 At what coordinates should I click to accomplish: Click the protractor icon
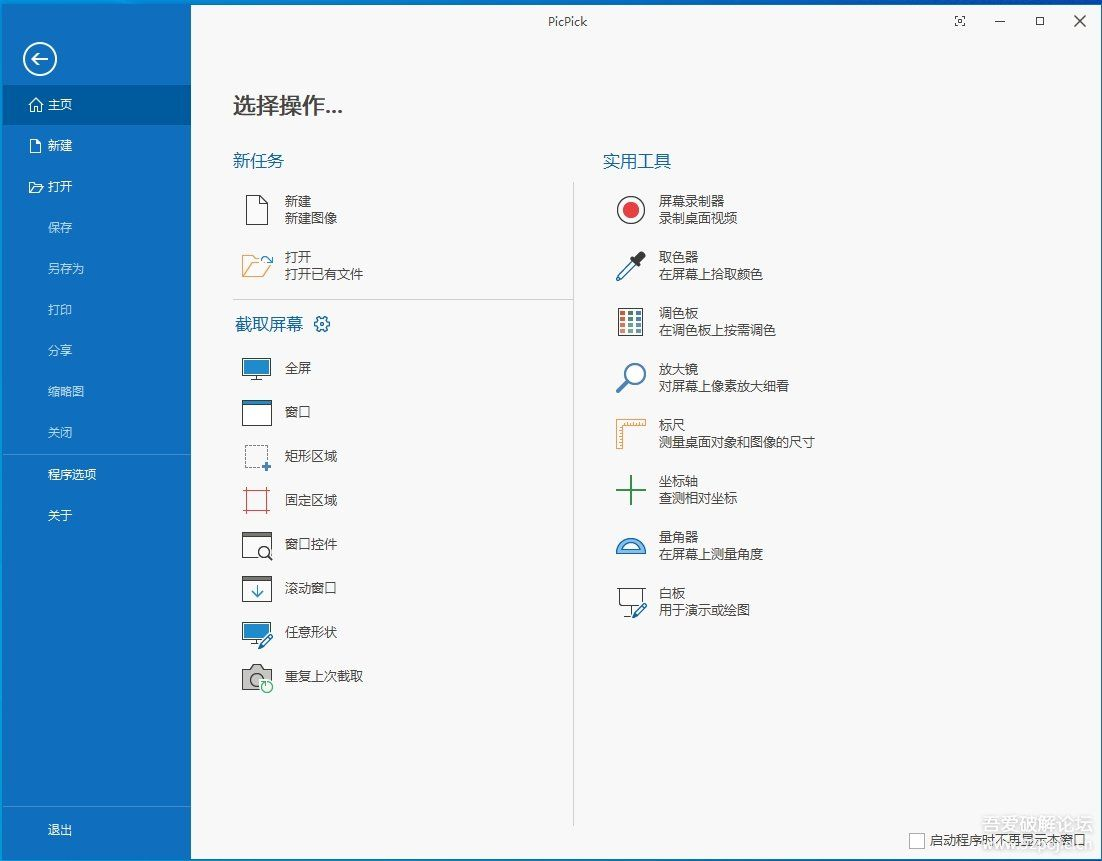coord(630,546)
